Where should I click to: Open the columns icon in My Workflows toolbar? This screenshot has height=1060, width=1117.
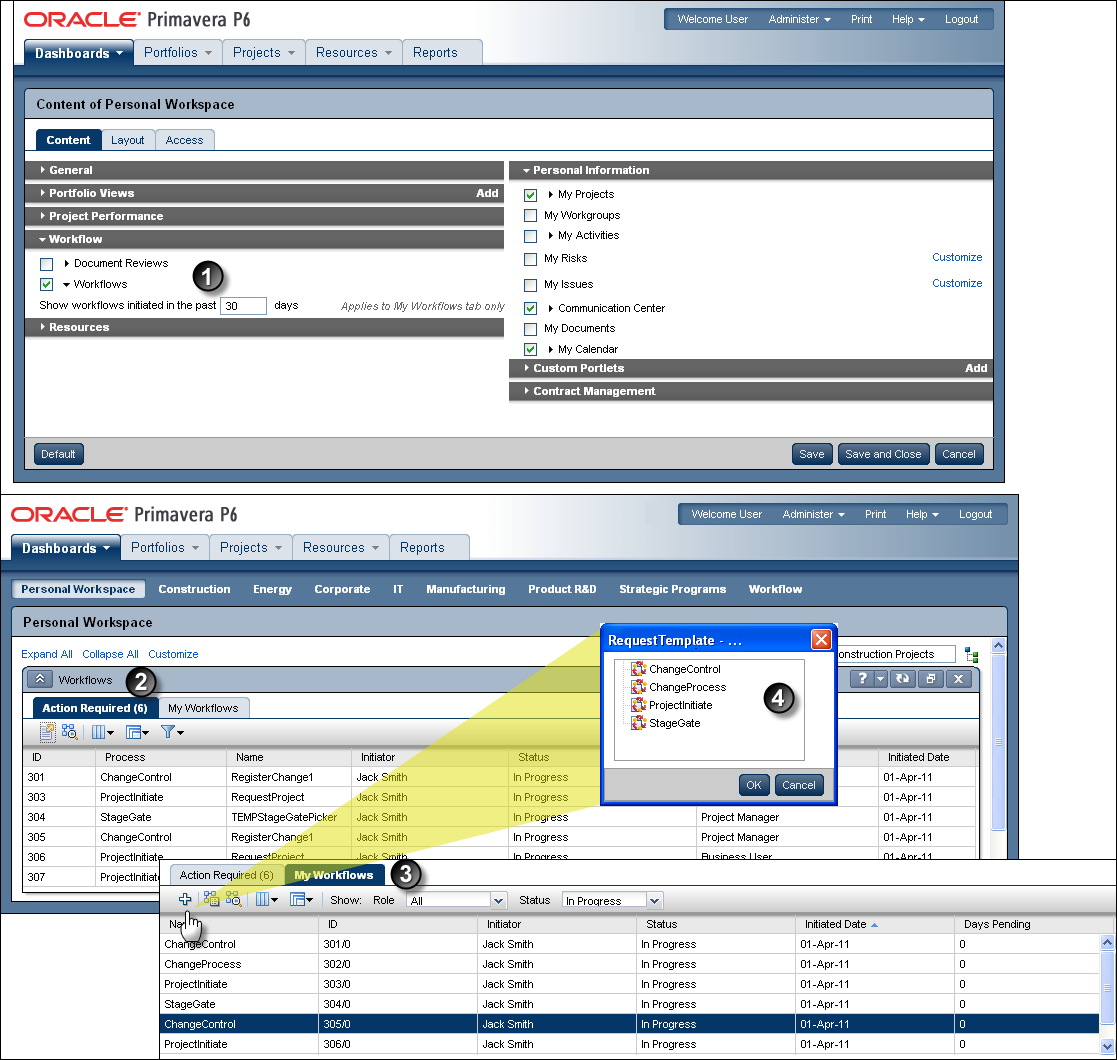[x=266, y=899]
